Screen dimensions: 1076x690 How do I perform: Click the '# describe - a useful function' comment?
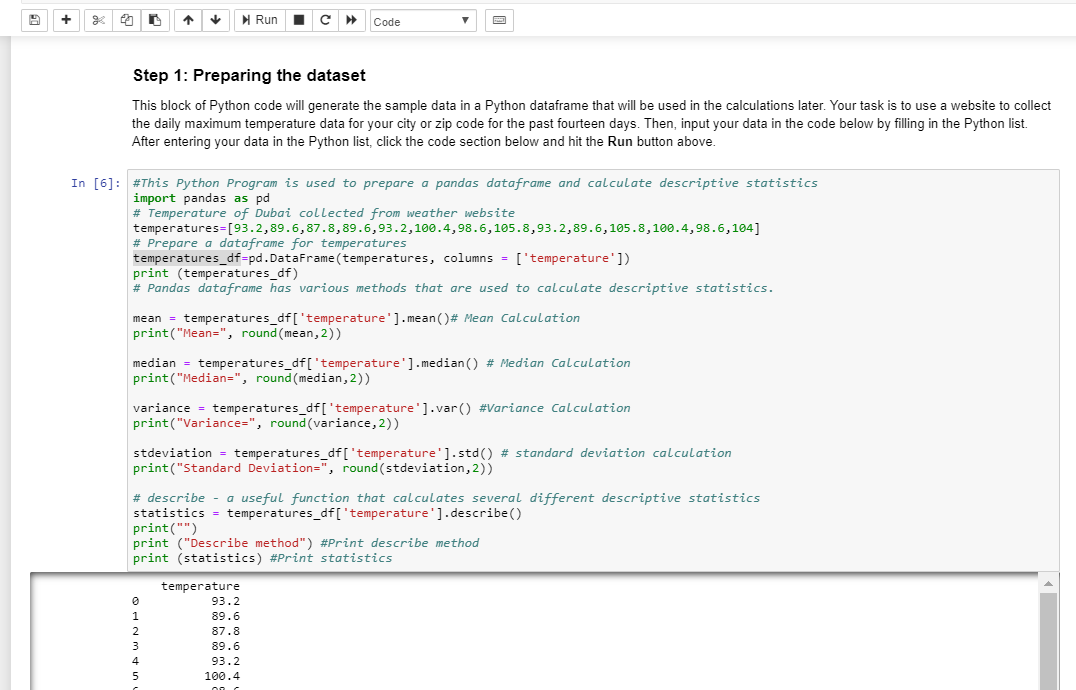447,498
